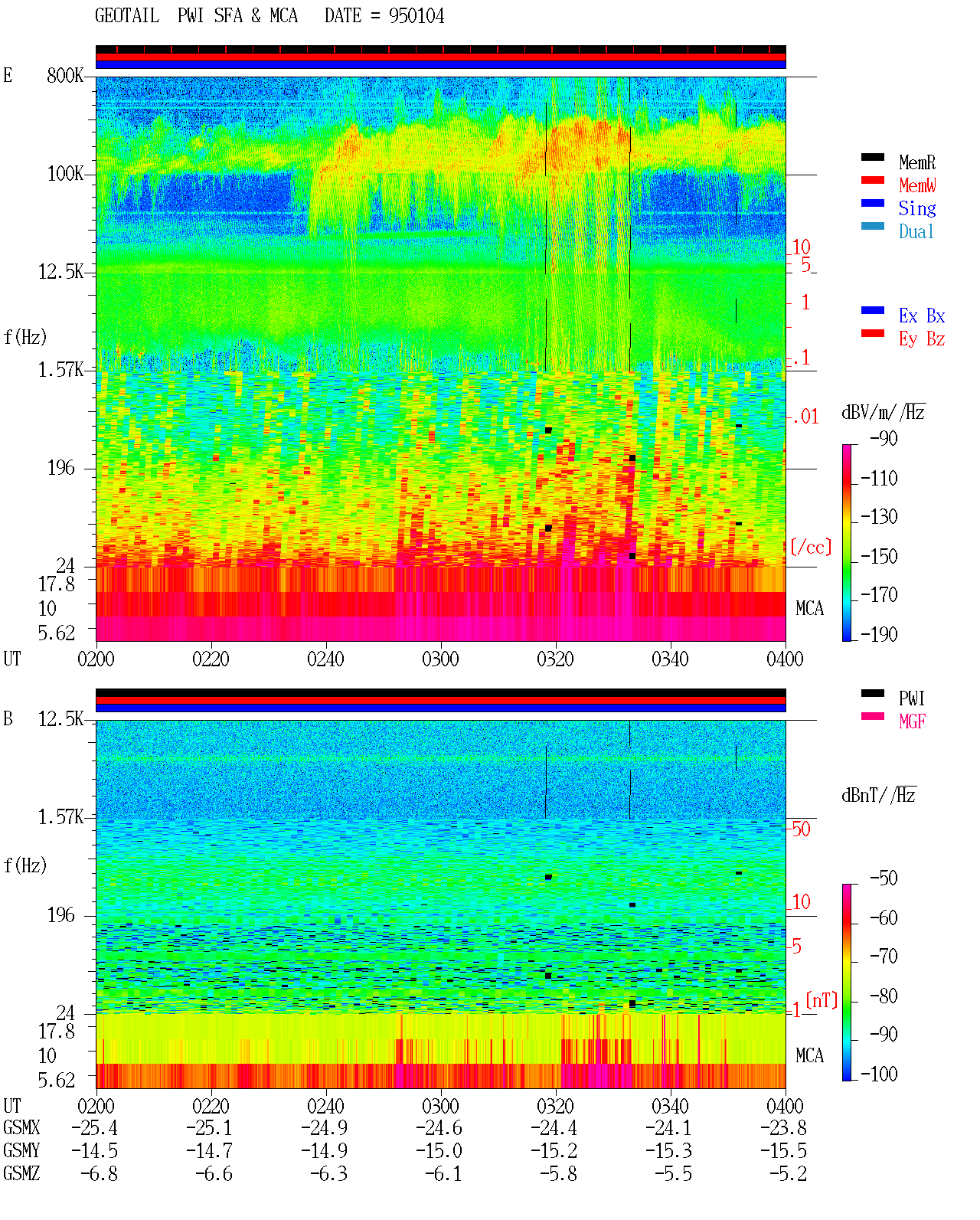Select the "MGF" legend label

click(x=912, y=721)
